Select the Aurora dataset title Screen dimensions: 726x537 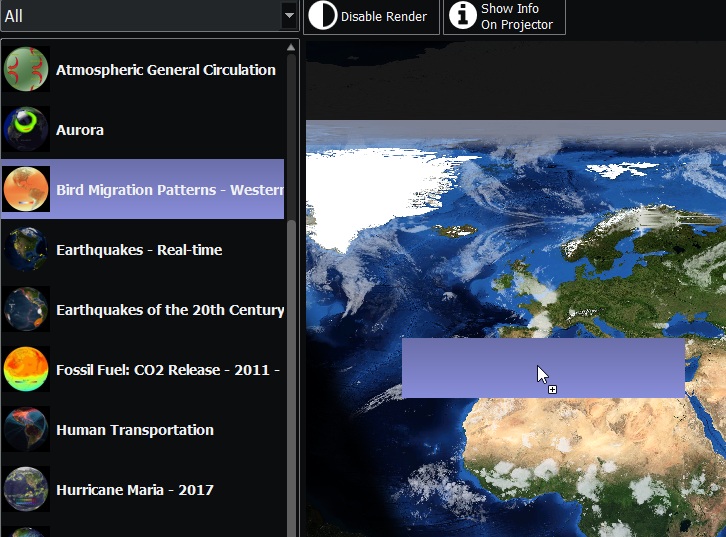[x=80, y=130]
